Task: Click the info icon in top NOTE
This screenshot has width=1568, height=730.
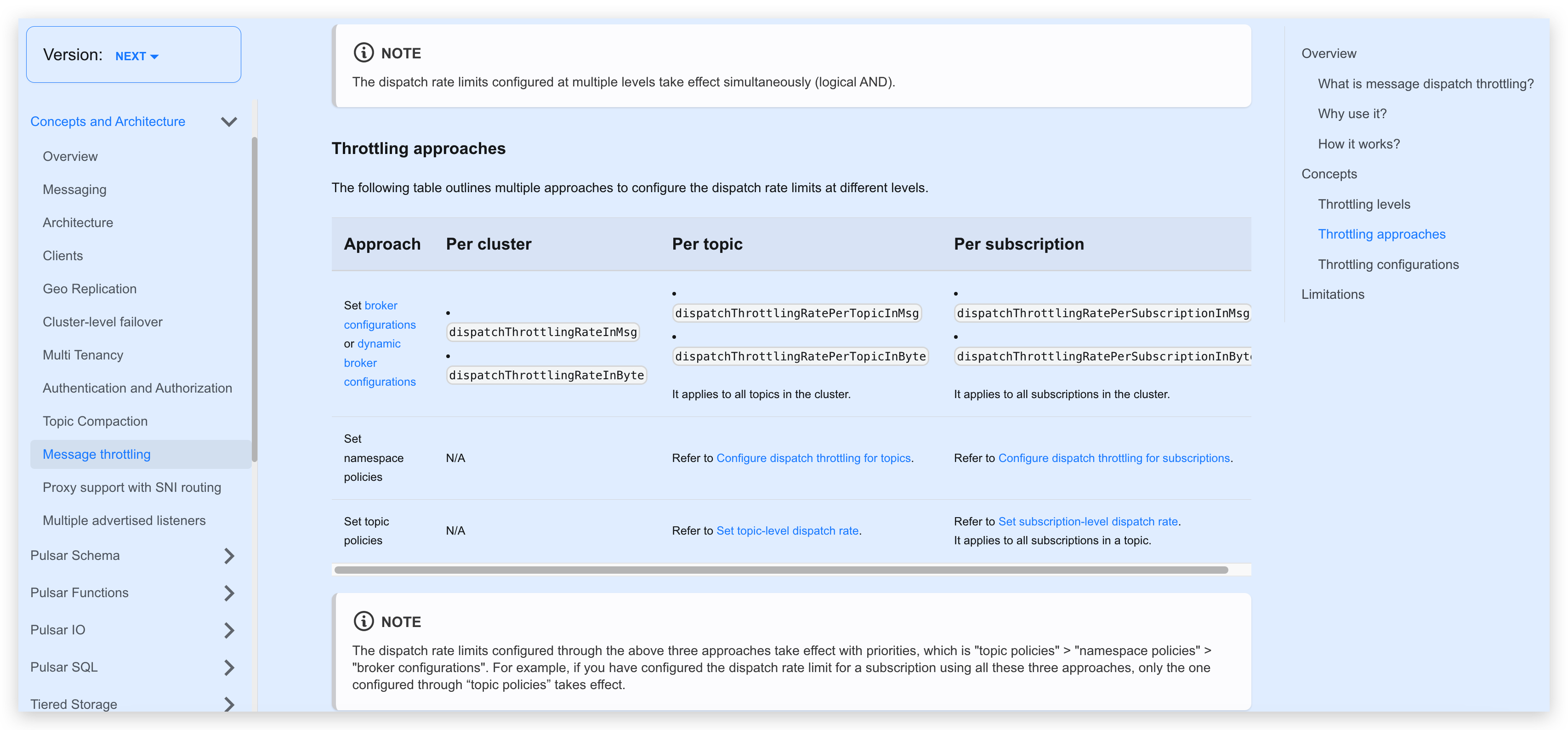Action: point(364,53)
